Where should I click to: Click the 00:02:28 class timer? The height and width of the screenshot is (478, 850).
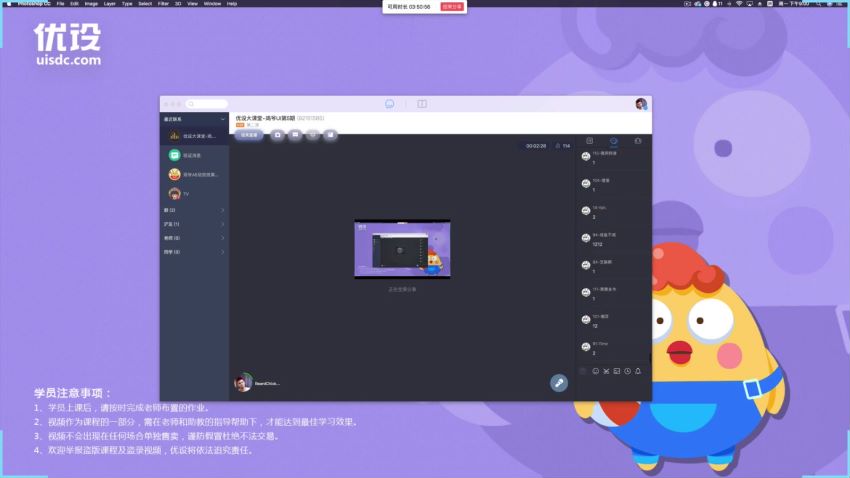(536, 146)
